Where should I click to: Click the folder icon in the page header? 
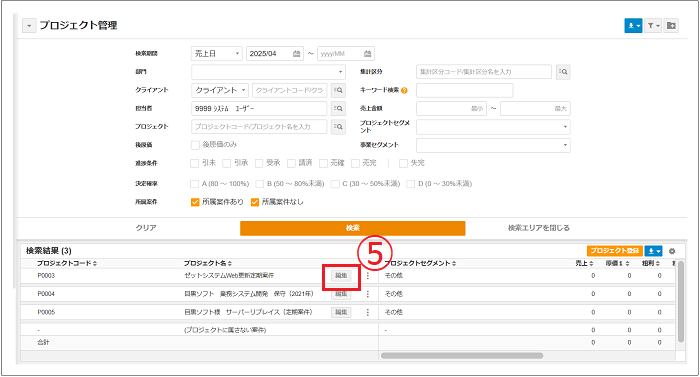pos(671,26)
